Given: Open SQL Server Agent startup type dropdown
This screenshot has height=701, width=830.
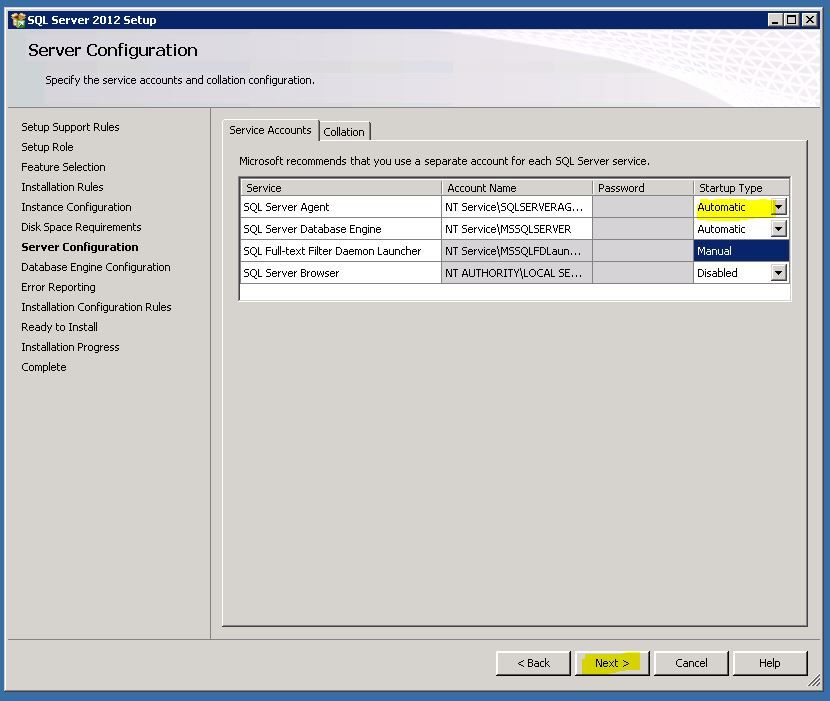Looking at the screenshot, I should point(779,207).
